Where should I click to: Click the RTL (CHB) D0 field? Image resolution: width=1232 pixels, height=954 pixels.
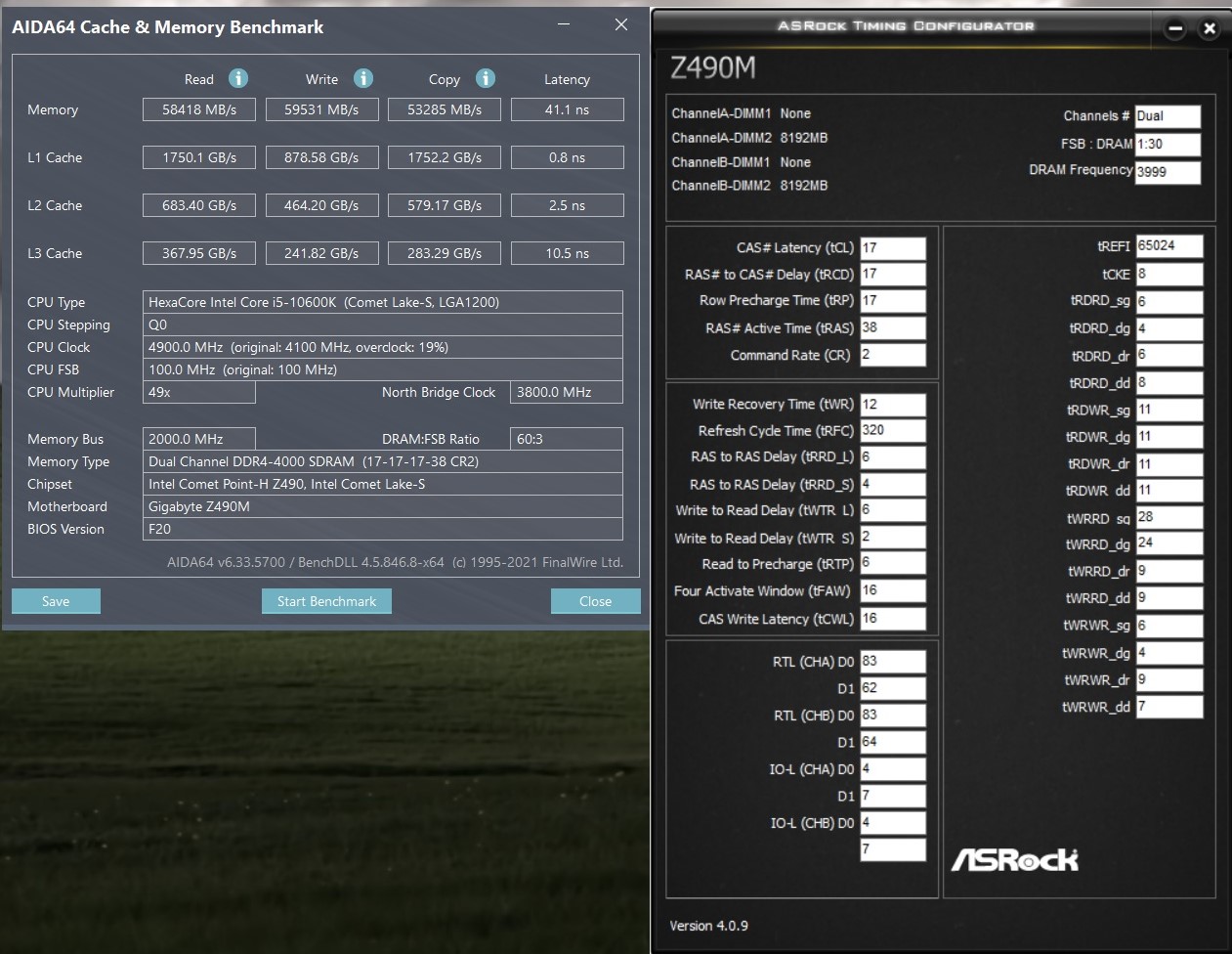pos(893,715)
